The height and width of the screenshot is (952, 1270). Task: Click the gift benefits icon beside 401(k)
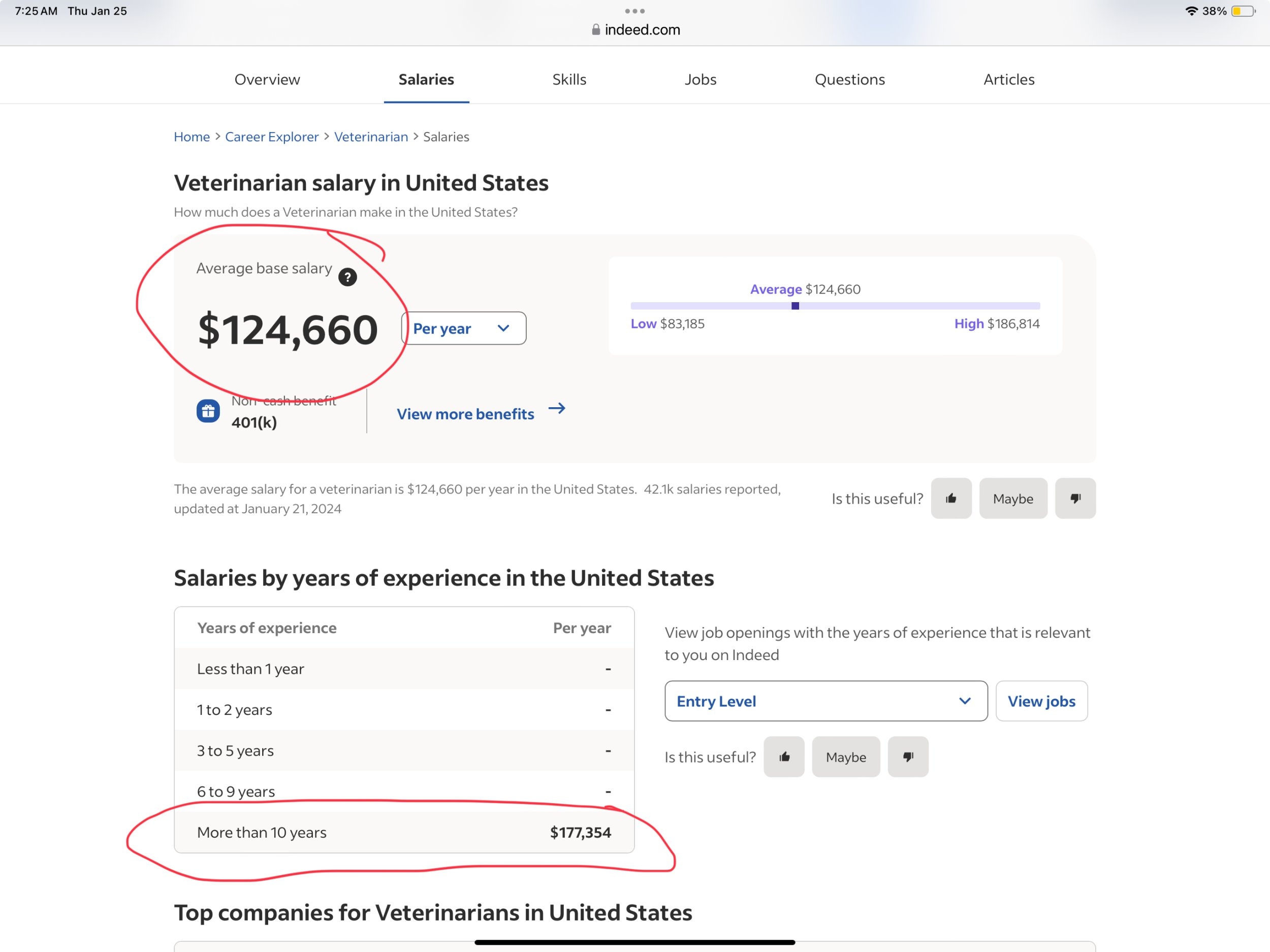(208, 411)
